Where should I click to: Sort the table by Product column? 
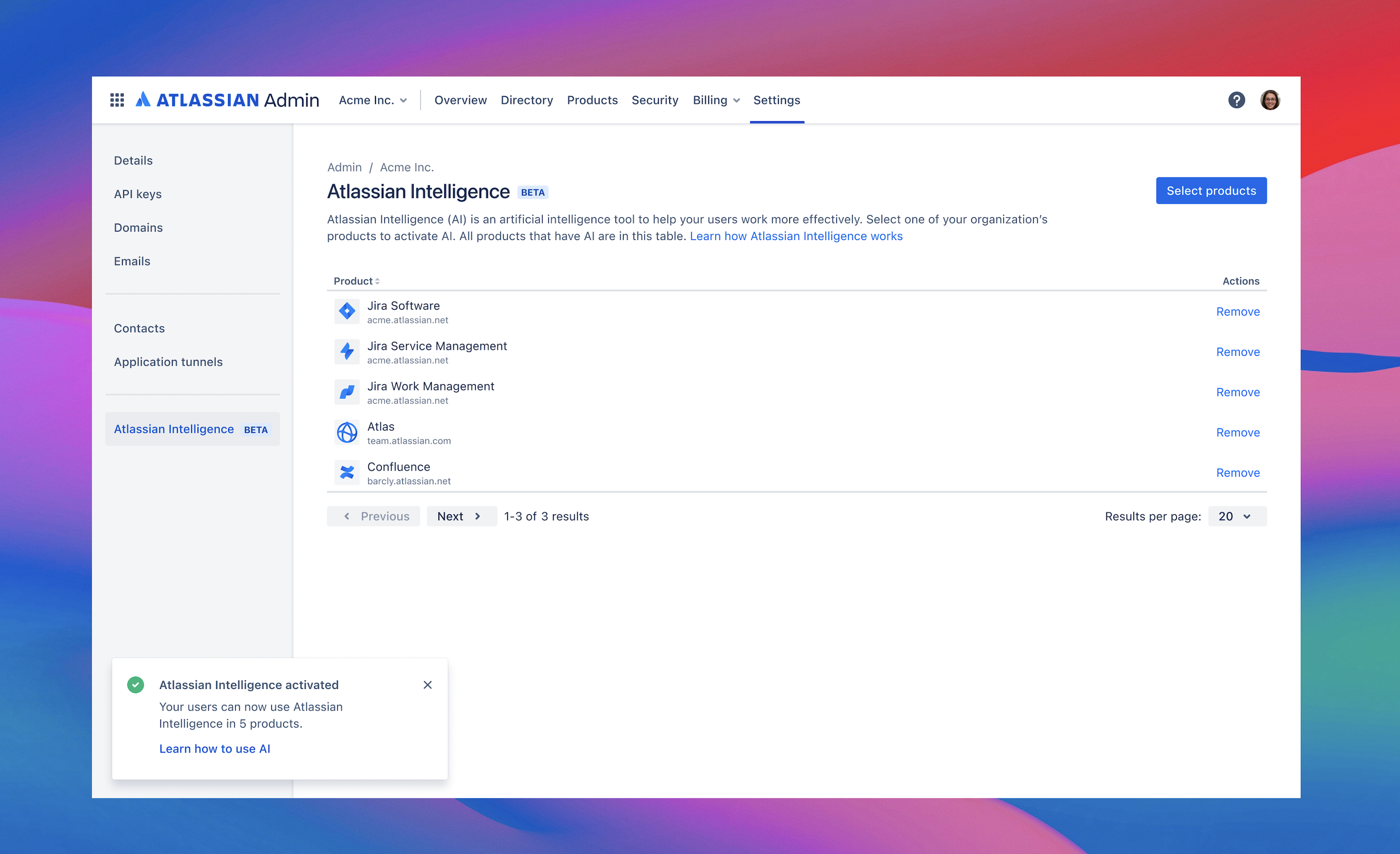[x=356, y=281]
